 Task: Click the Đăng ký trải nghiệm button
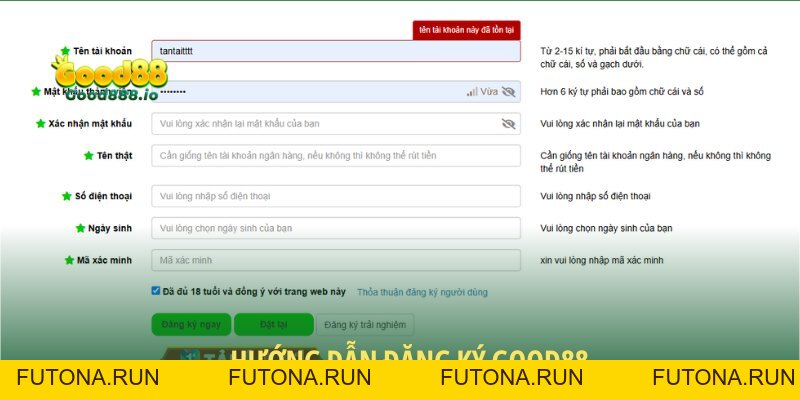(365, 324)
